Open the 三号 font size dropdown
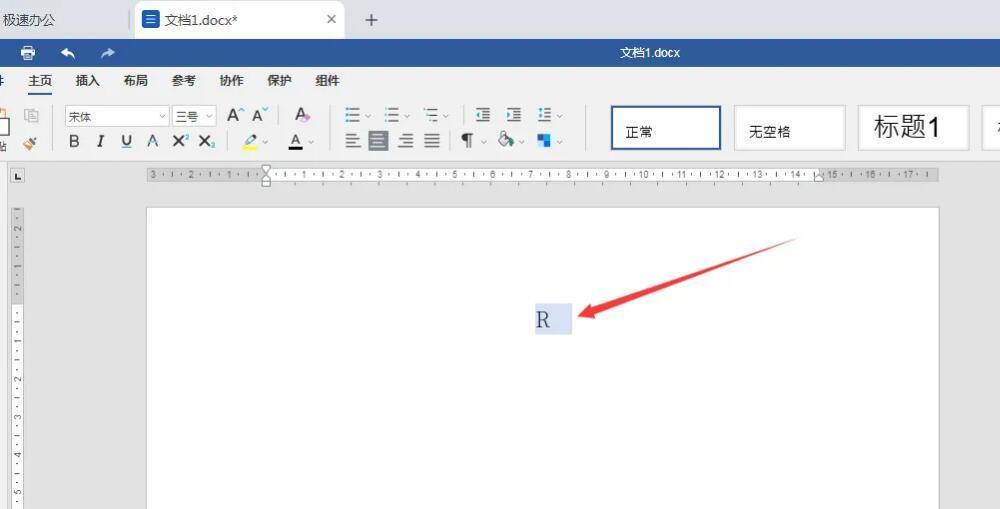Screen dimensions: 1000x509 click(194, 116)
